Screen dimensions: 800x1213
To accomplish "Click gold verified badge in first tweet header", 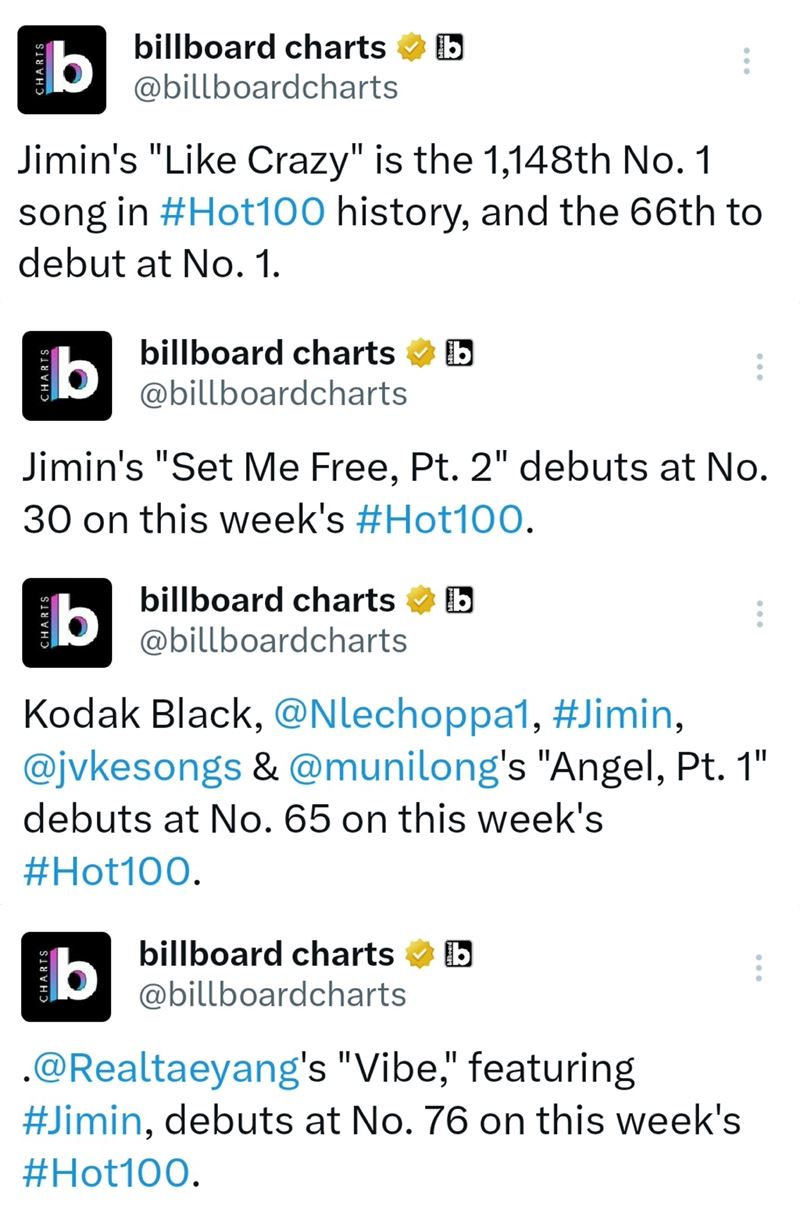I will pyautogui.click(x=410, y=47).
